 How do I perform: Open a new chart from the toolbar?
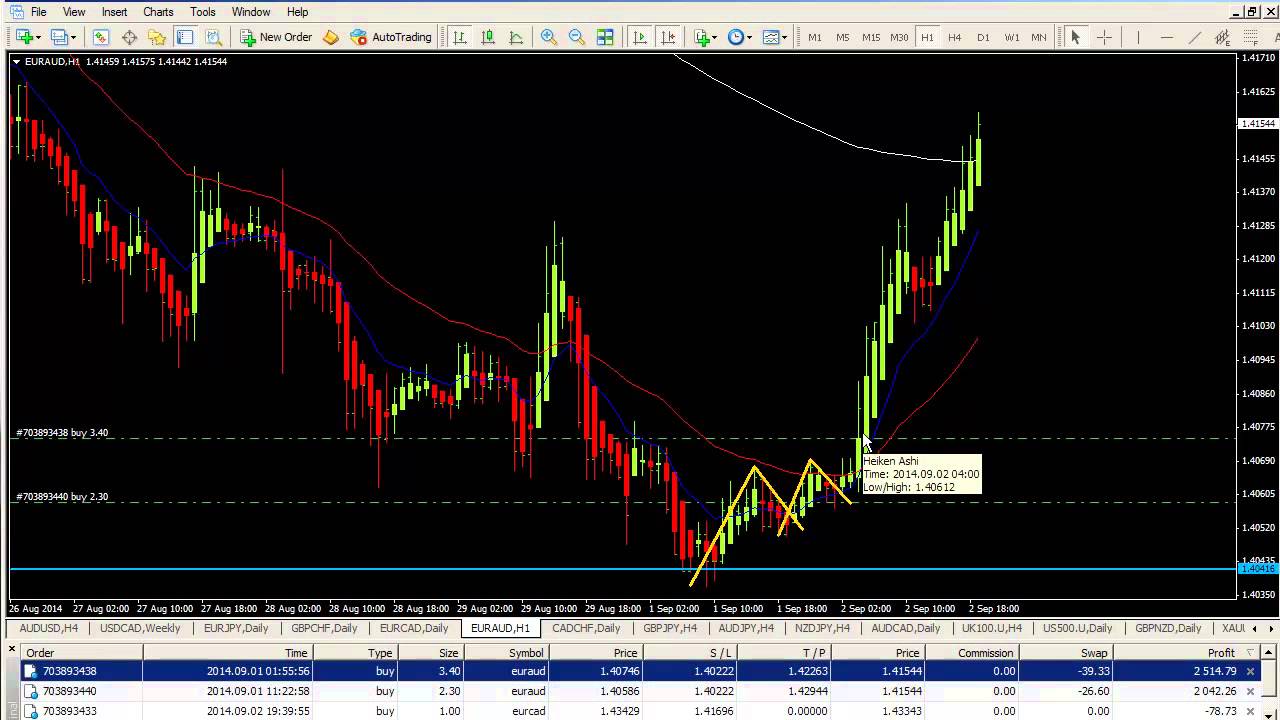click(24, 37)
